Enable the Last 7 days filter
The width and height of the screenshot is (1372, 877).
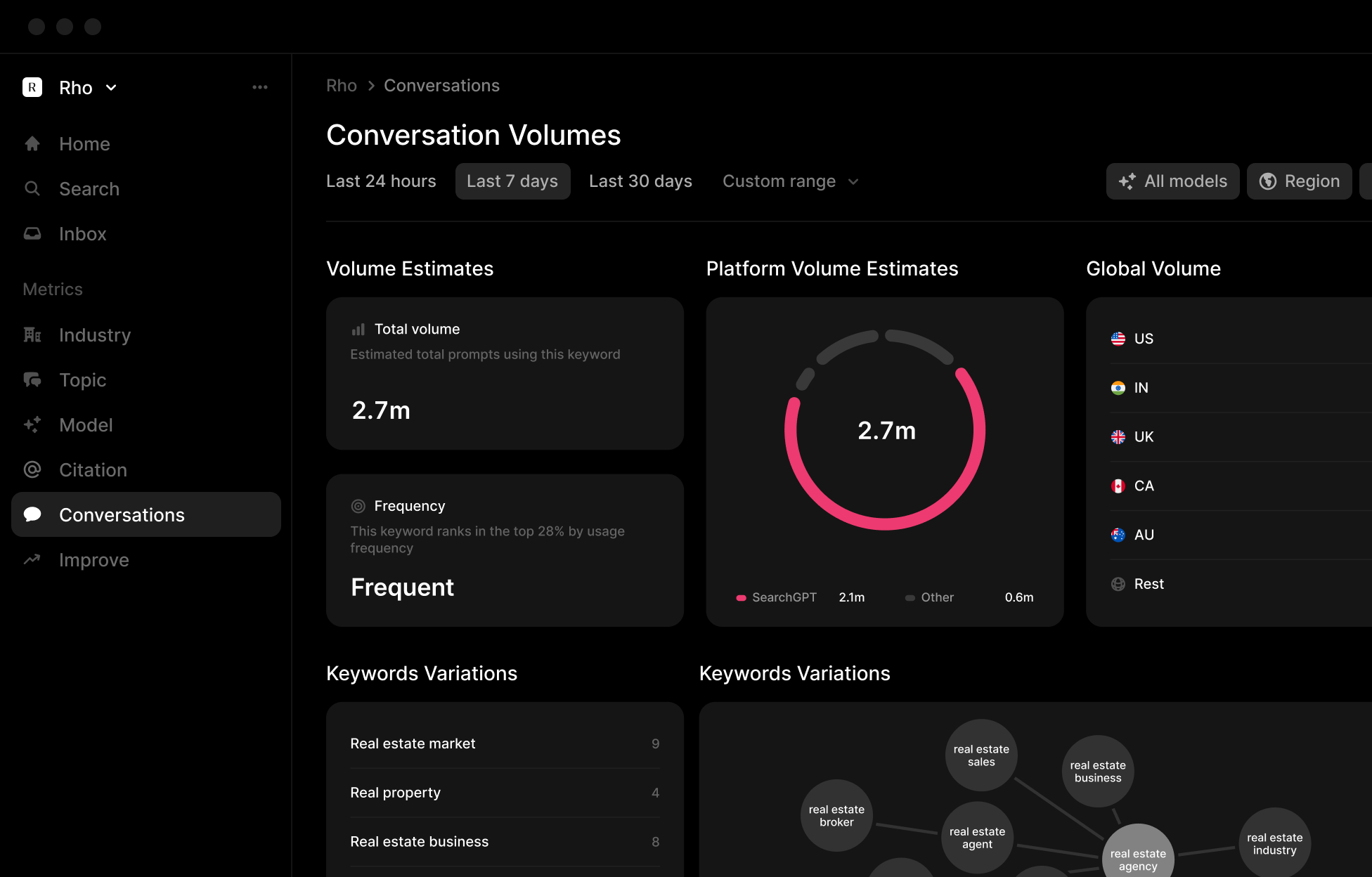(512, 181)
